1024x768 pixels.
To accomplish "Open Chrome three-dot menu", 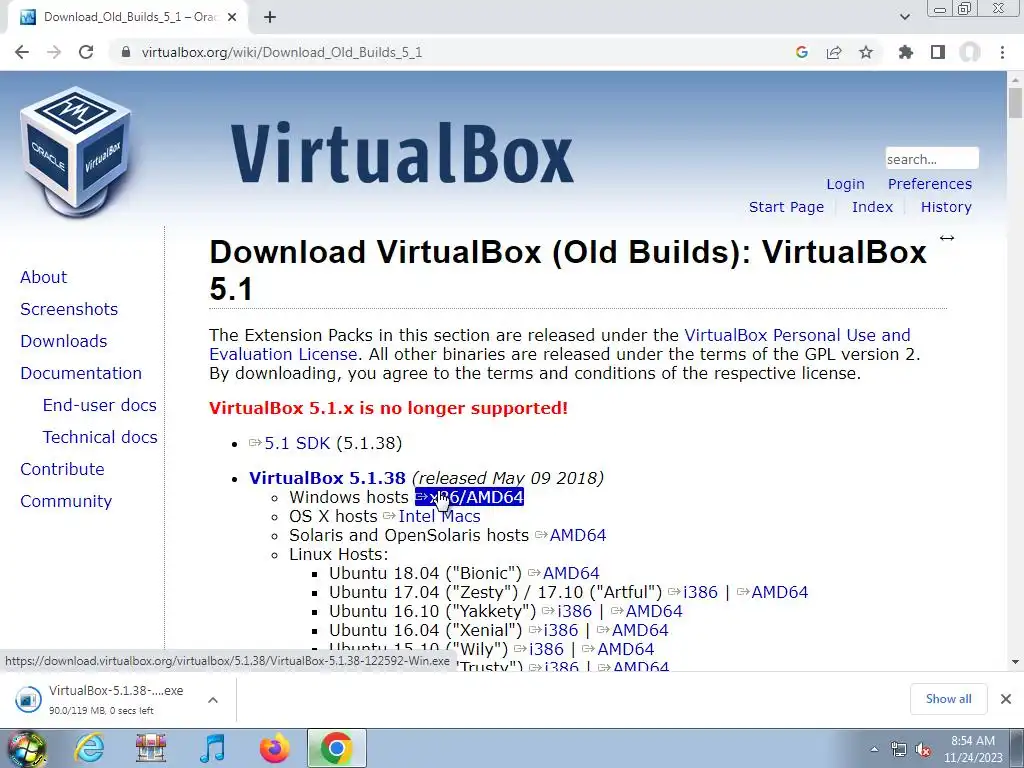I will [1002, 52].
